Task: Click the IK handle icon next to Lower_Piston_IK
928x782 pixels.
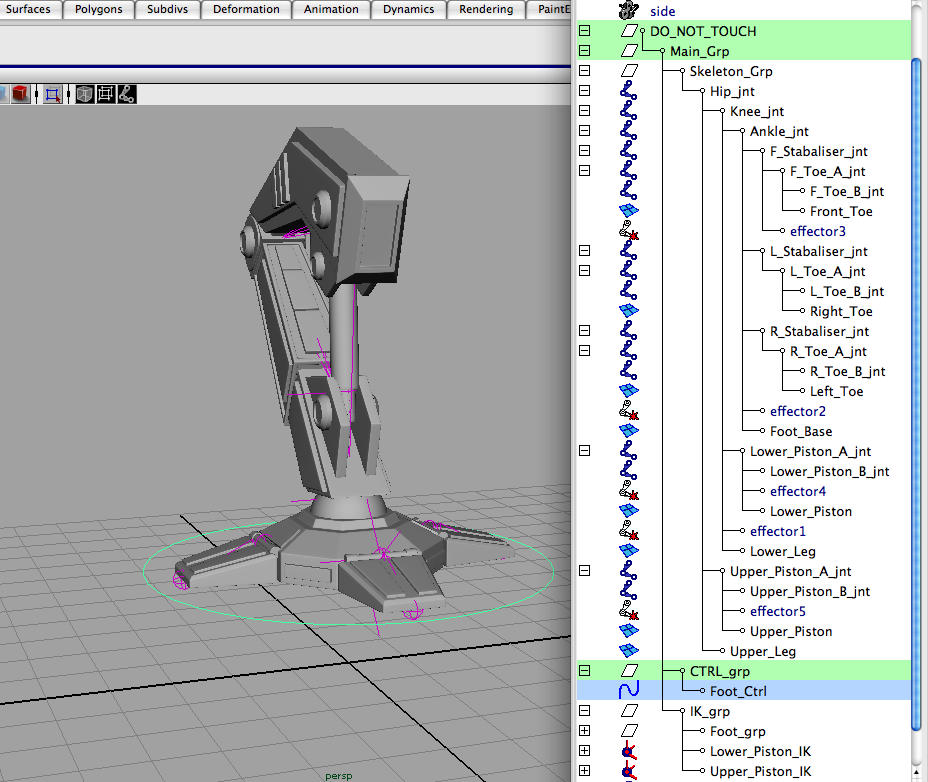Action: [x=629, y=751]
